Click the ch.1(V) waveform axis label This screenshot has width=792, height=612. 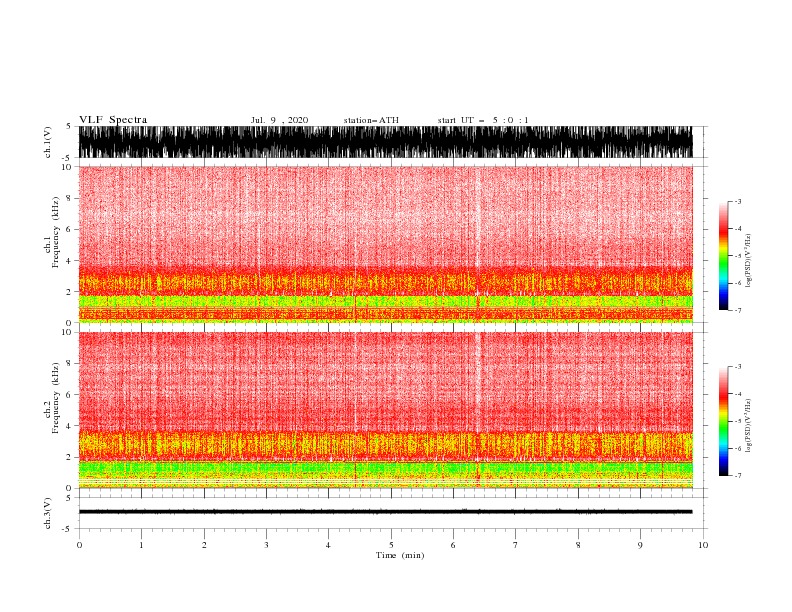pyautogui.click(x=48, y=142)
